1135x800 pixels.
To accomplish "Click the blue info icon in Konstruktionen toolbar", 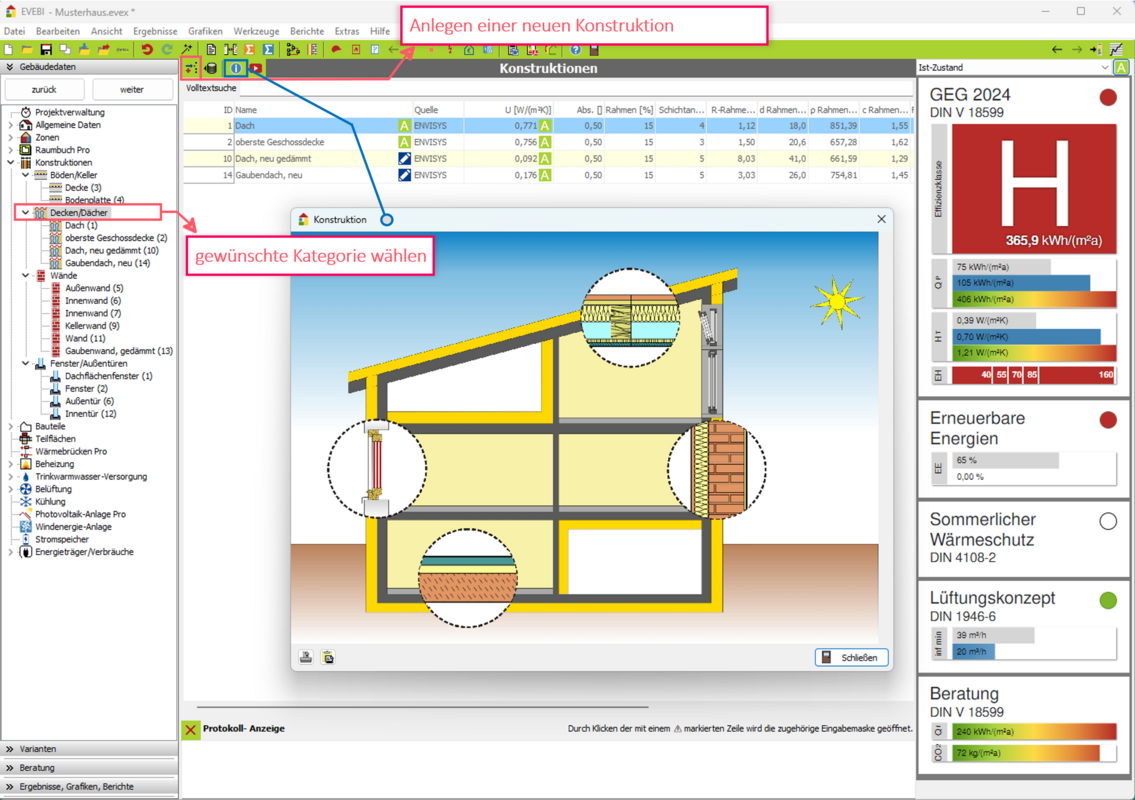I will (x=235, y=68).
